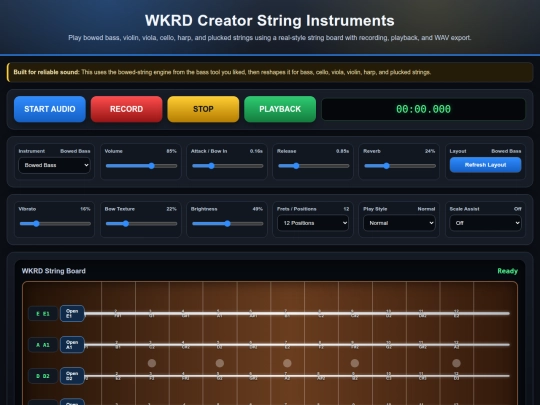Click the Vibrato 16% value

[x=85, y=209]
